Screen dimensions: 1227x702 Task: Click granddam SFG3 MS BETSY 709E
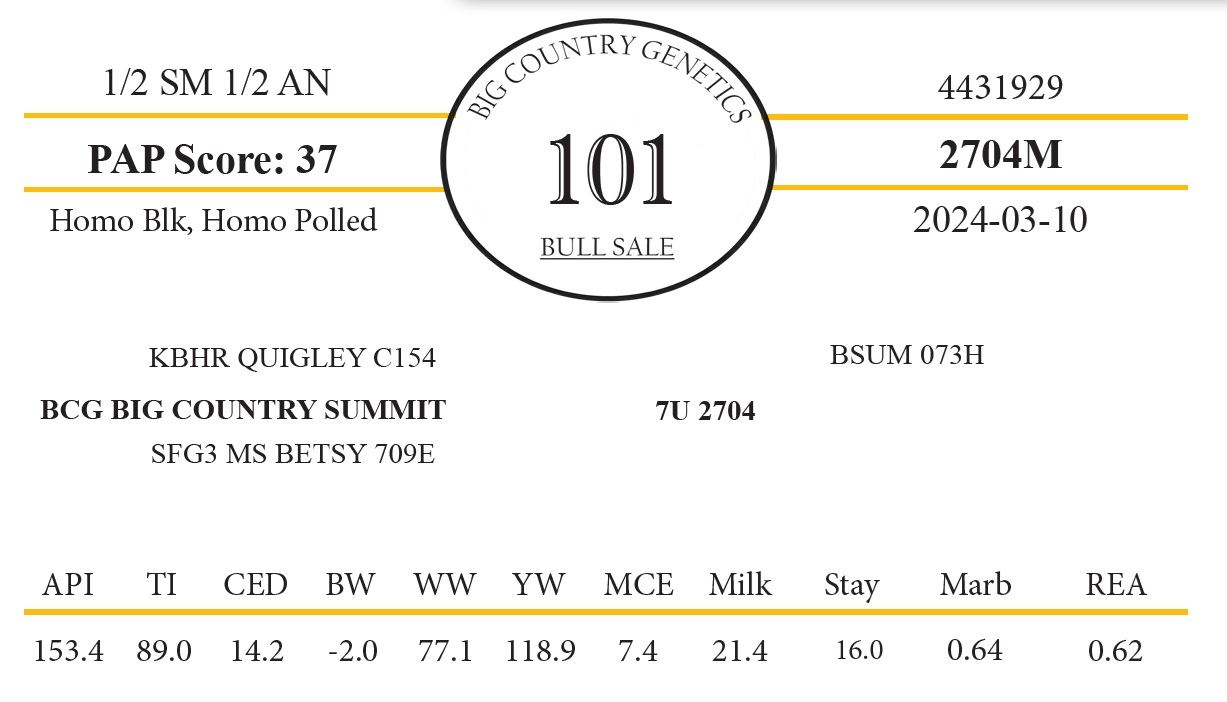click(x=292, y=454)
